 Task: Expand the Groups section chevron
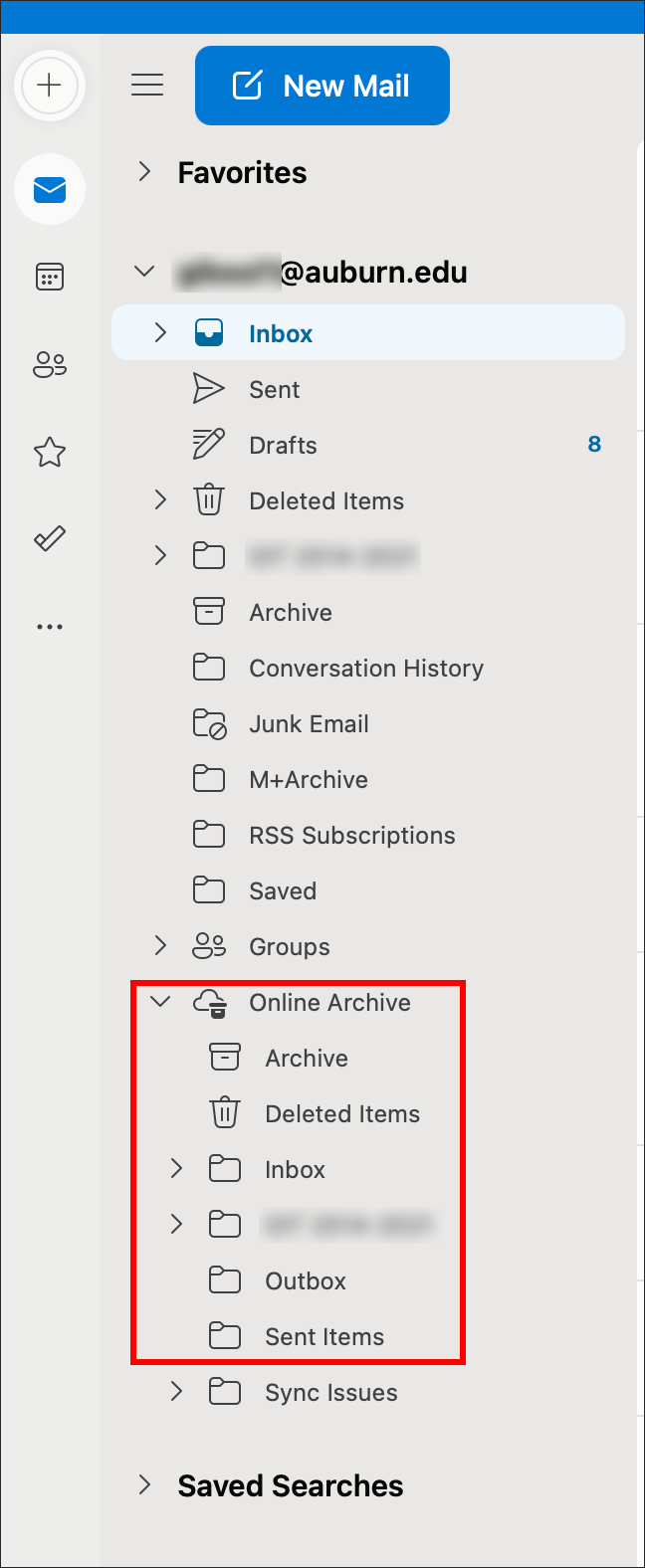pos(160,946)
